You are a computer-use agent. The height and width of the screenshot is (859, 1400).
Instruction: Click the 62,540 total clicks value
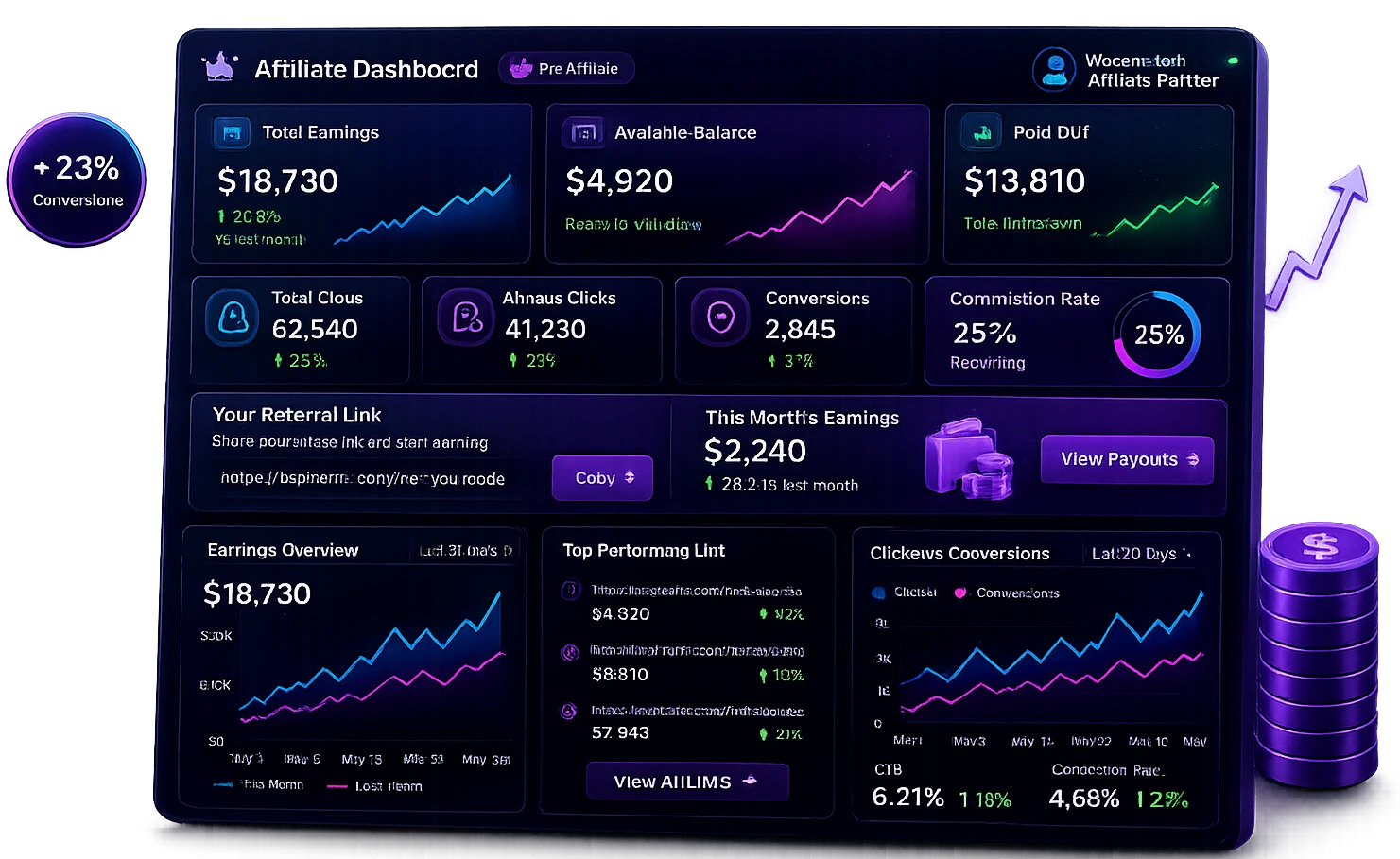pos(315,329)
